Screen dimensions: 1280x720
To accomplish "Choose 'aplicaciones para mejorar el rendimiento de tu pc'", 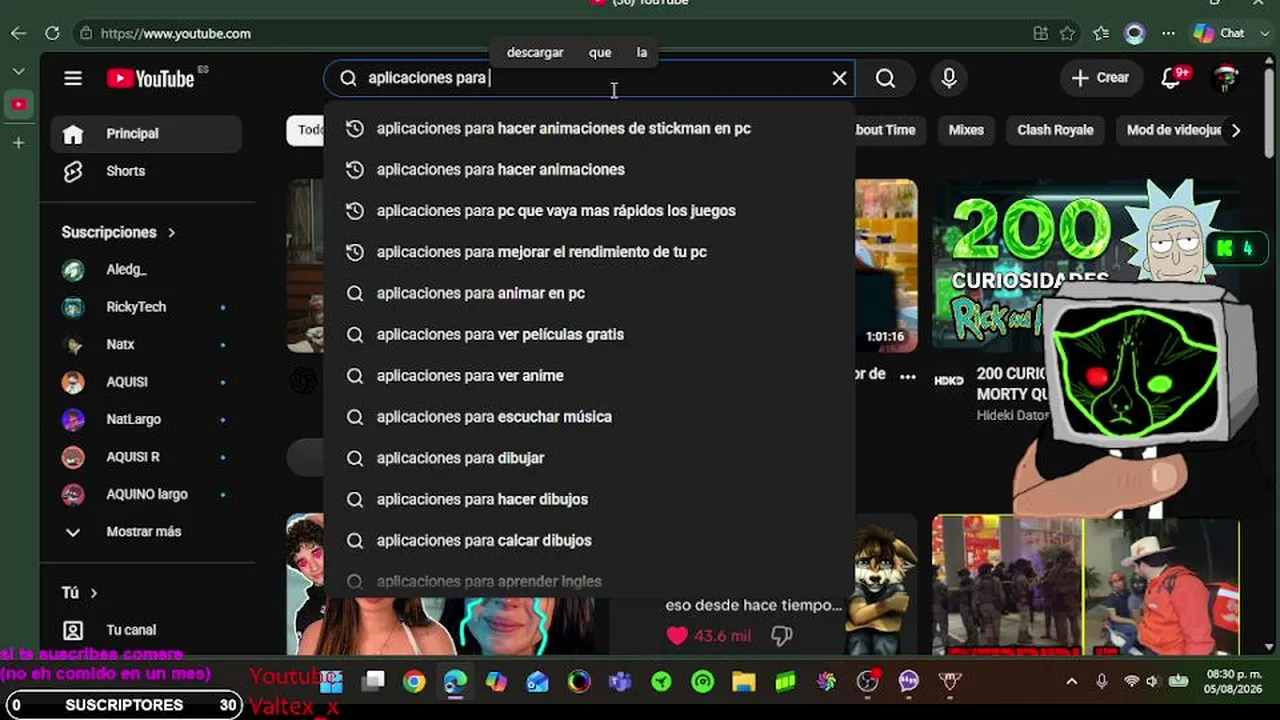I will point(589,252).
